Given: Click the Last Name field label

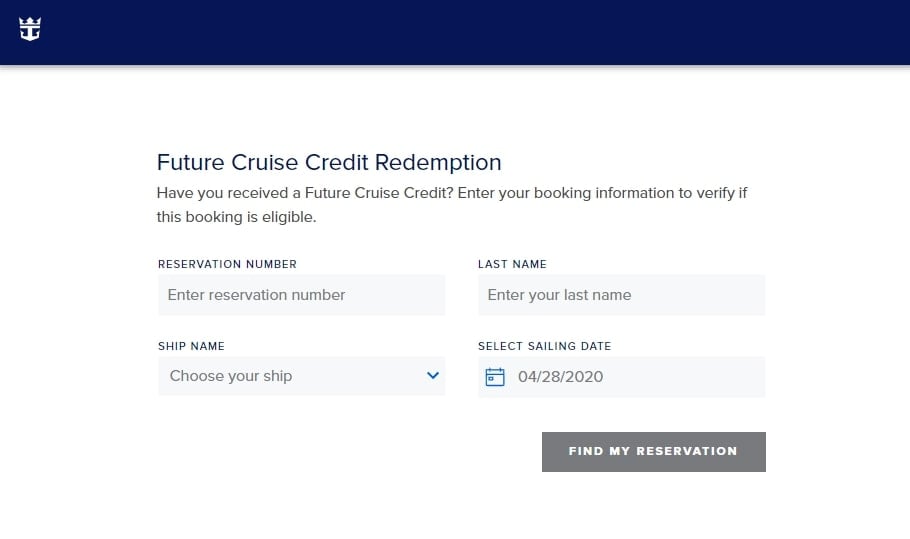Looking at the screenshot, I should point(512,264).
